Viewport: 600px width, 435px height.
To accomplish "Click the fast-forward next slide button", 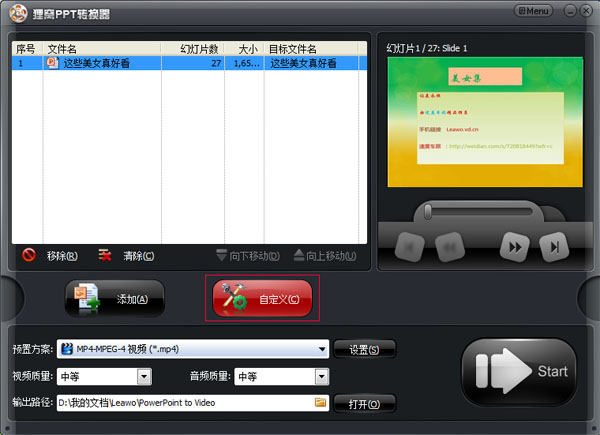I will pyautogui.click(x=515, y=248).
